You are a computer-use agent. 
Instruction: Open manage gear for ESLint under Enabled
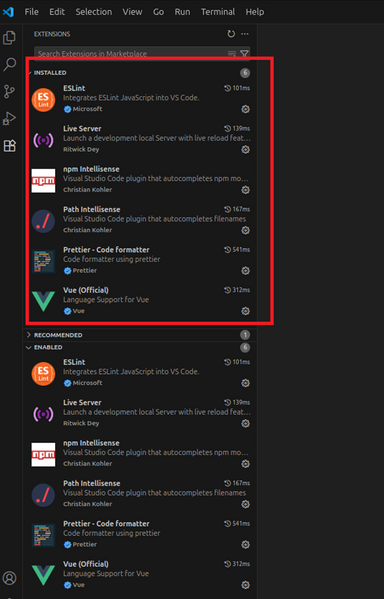(x=245, y=383)
